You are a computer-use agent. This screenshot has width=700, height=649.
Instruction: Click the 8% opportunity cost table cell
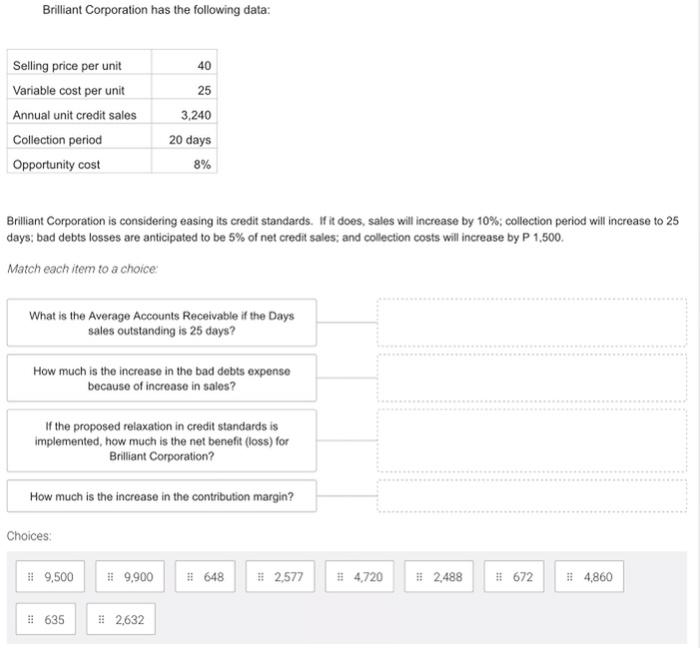click(x=185, y=165)
